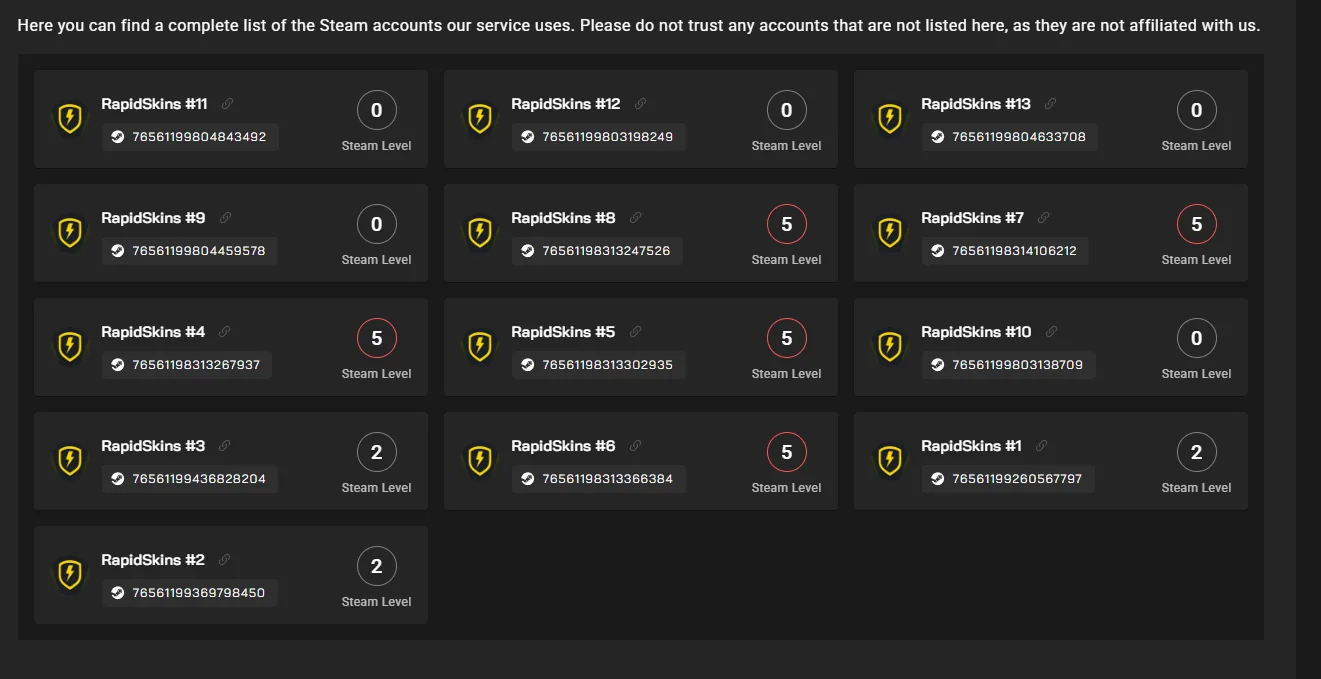Screen dimensions: 1321x679
Task: Click the link icon beside RapidSkins #10
Action: [1051, 332]
